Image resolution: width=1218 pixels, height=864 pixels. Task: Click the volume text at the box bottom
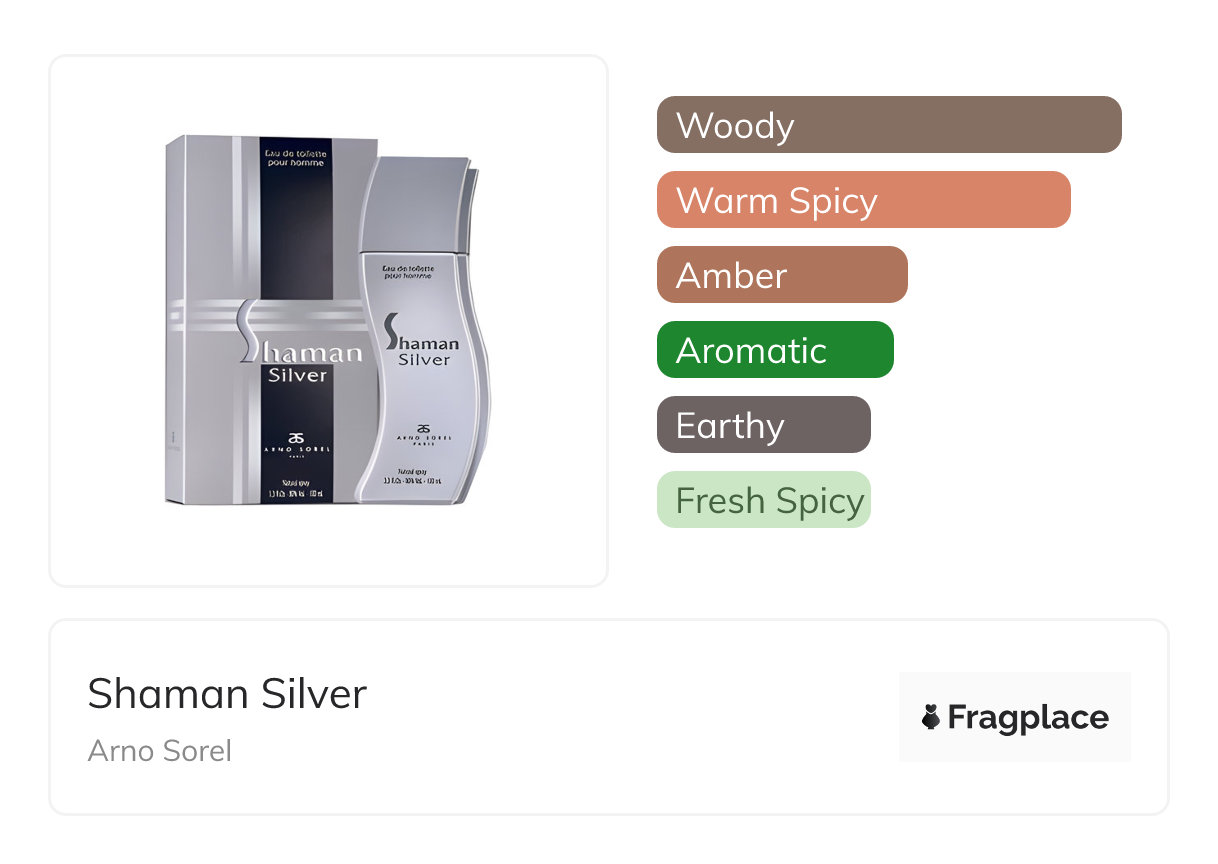296,494
